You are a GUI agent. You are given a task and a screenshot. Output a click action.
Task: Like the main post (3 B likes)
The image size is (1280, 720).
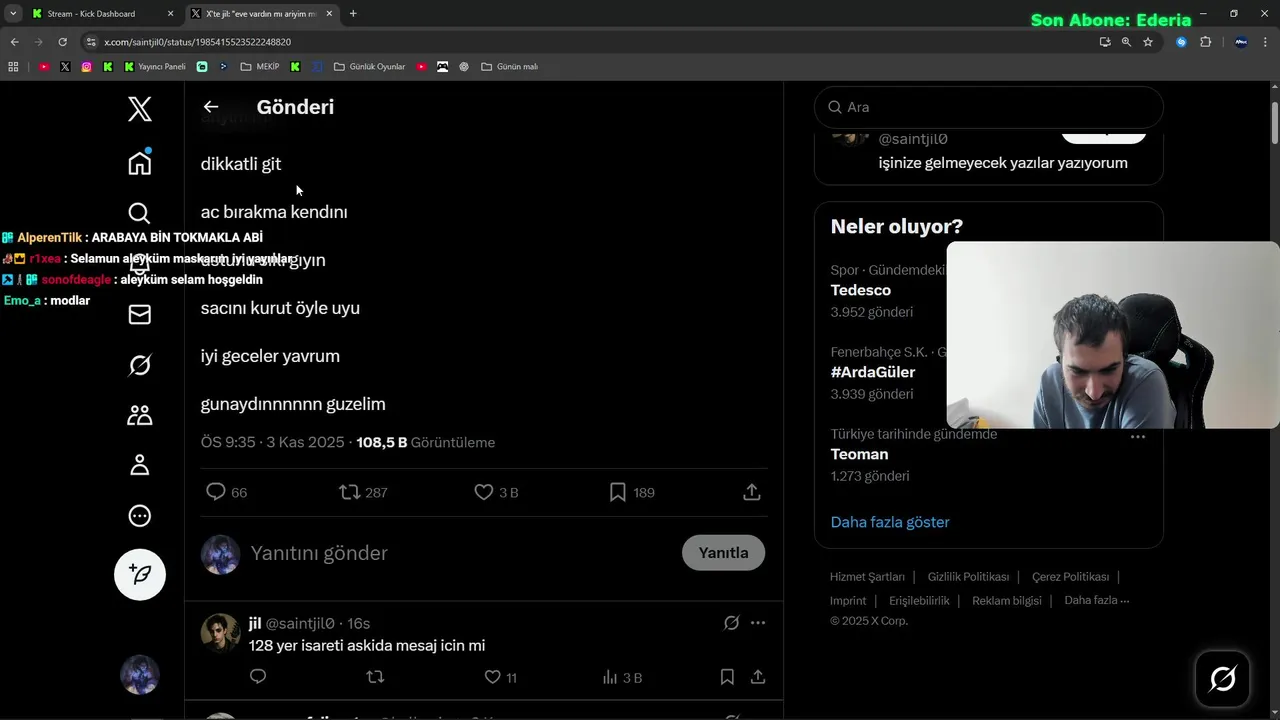click(x=483, y=492)
